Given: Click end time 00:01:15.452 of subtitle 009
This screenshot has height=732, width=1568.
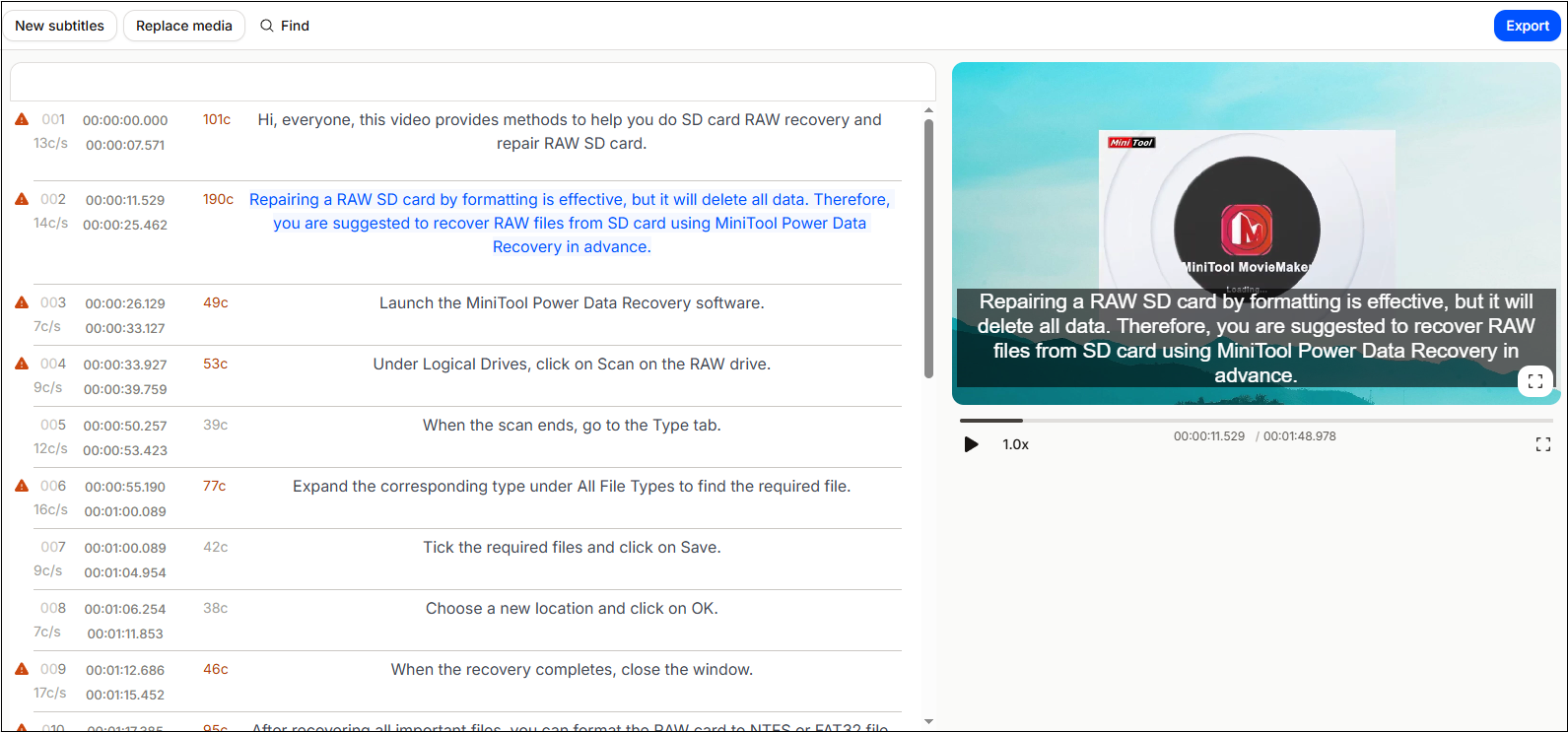Looking at the screenshot, I should (125, 695).
